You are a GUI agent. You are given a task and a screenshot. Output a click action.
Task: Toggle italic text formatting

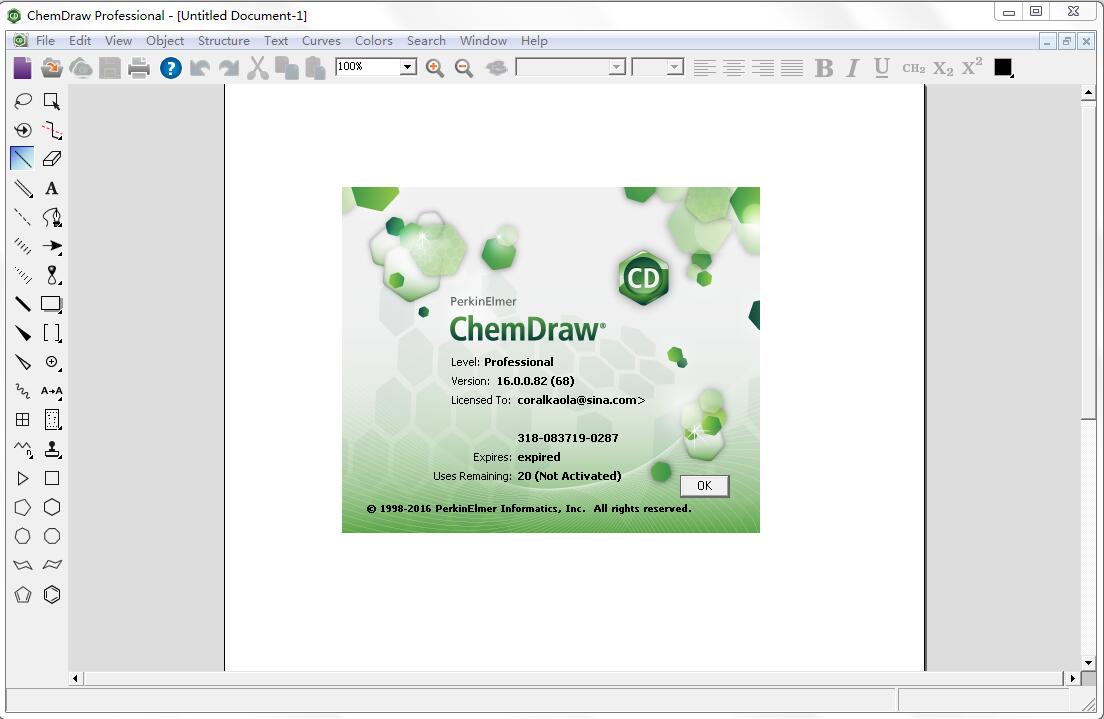851,68
